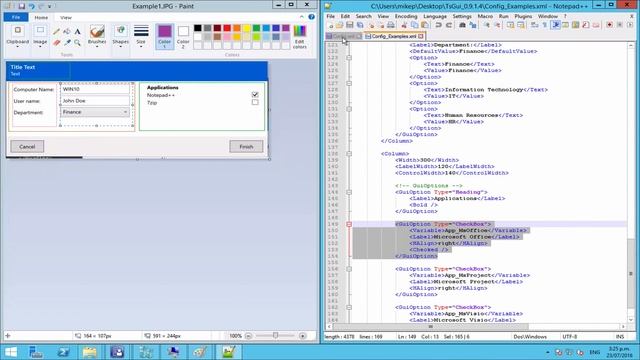Open the Plugins menu in Notepad++
Screen dimensions: 640x360
pyautogui.click(x=523, y=16)
